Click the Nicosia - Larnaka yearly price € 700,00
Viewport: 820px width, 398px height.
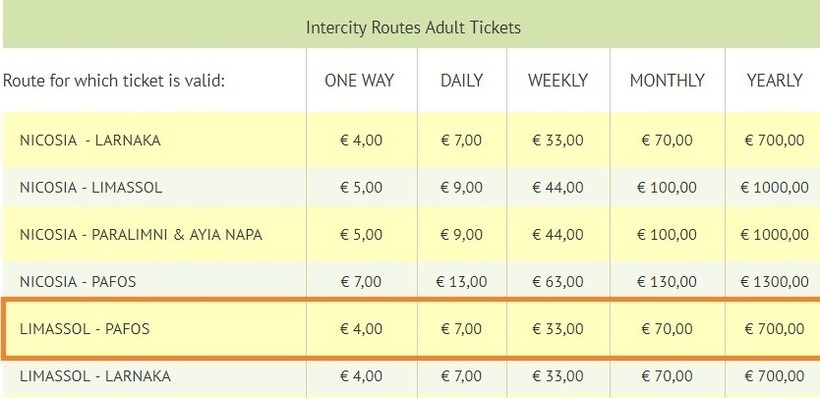[x=775, y=141]
